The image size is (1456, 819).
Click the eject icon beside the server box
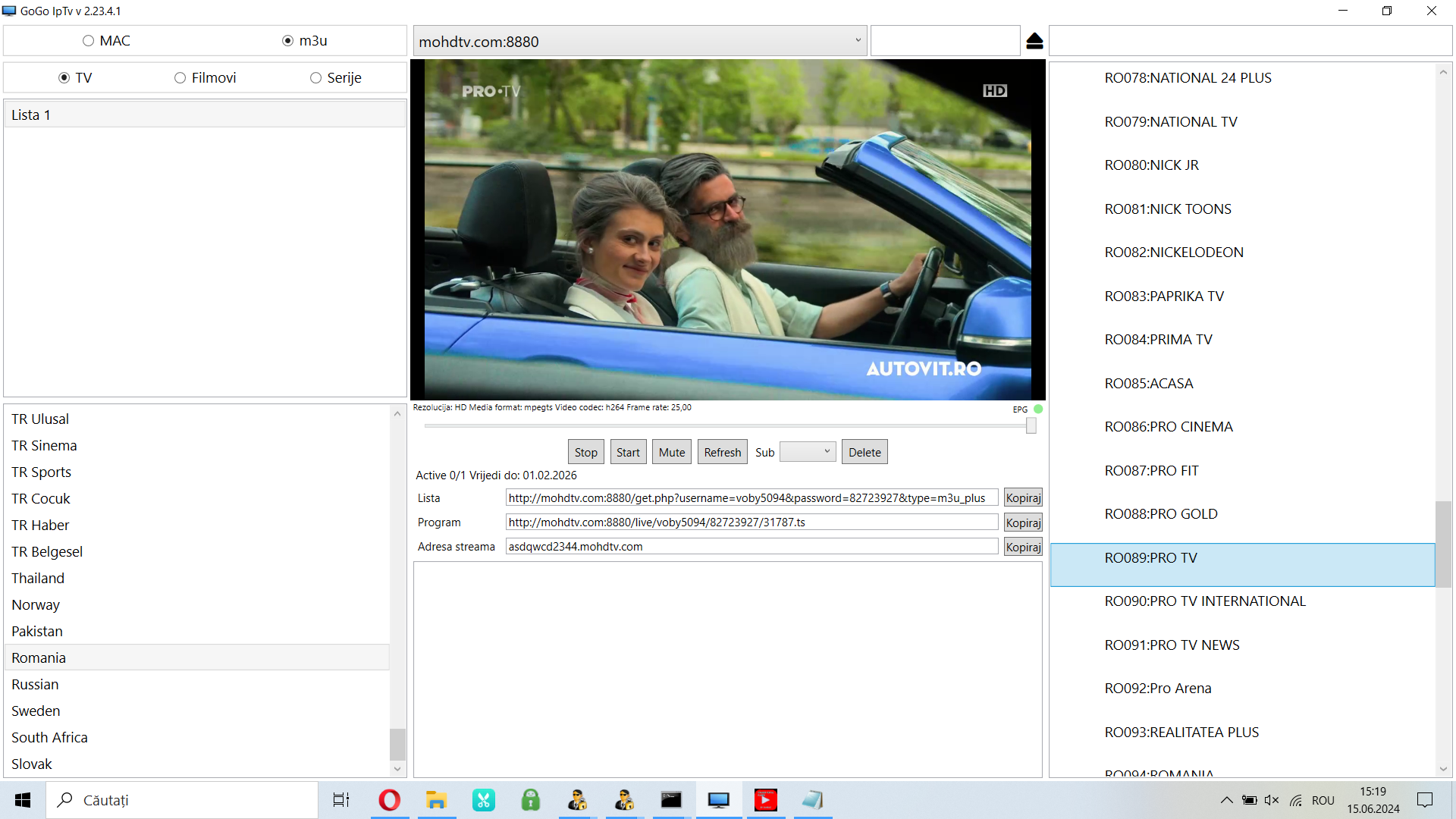click(1034, 41)
